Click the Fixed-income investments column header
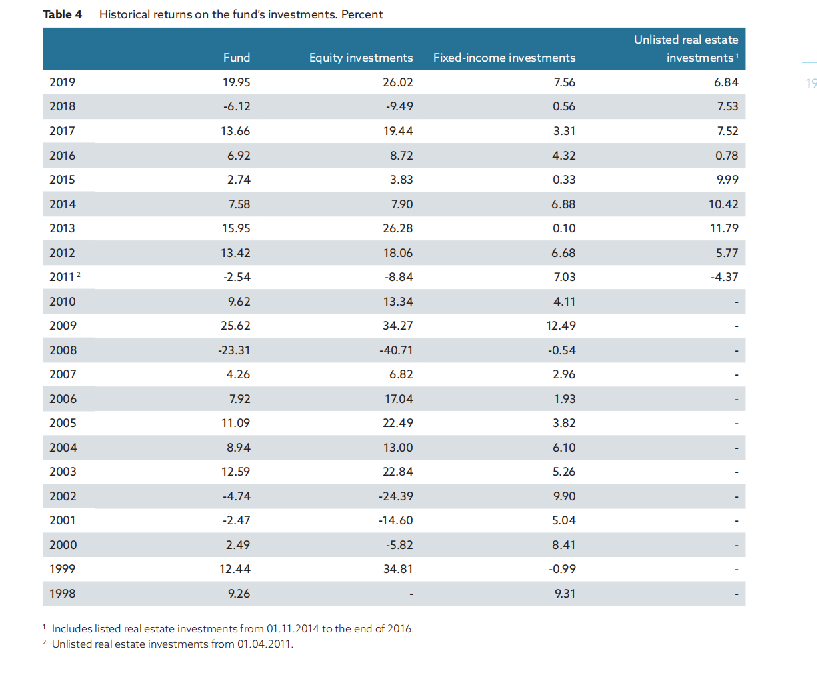The width and height of the screenshot is (817, 676). (504, 58)
